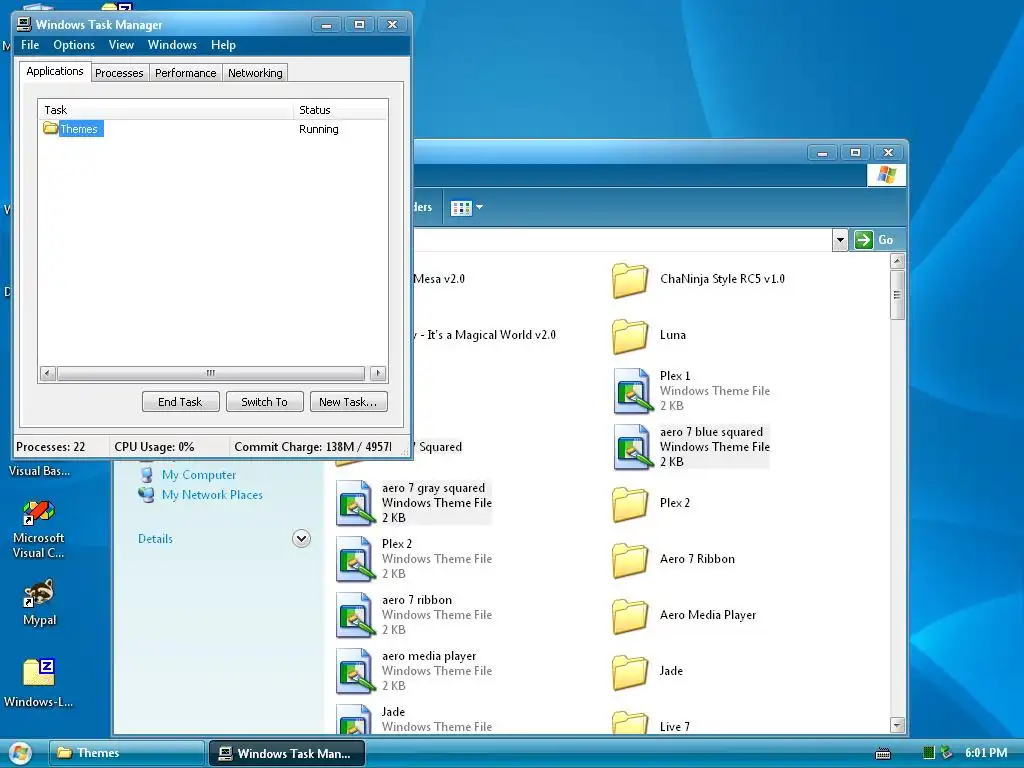The width and height of the screenshot is (1024, 768).
Task: Open the address bar dropdown in Themes window
Action: coord(840,240)
